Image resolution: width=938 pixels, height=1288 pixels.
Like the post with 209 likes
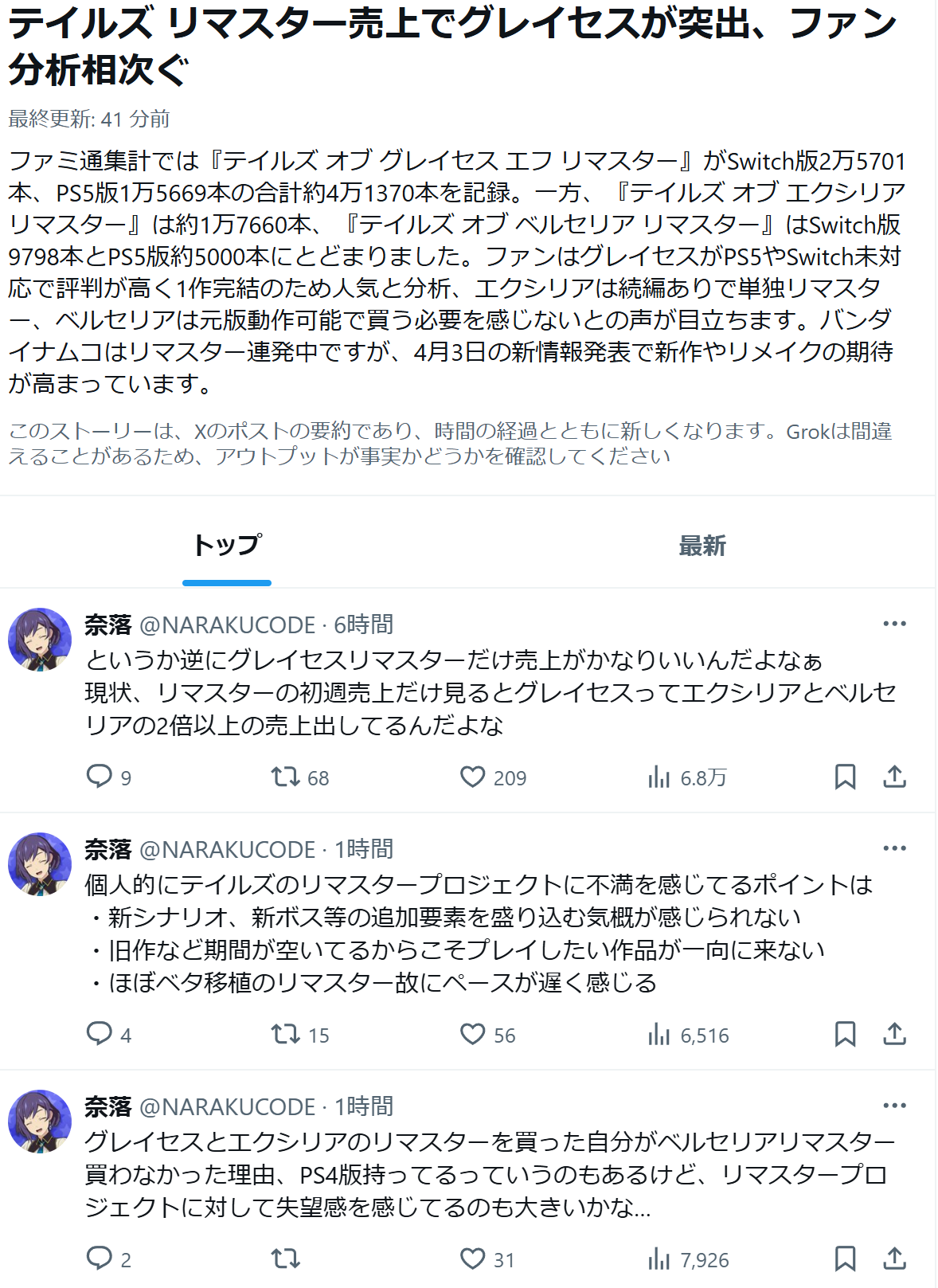[x=473, y=777]
